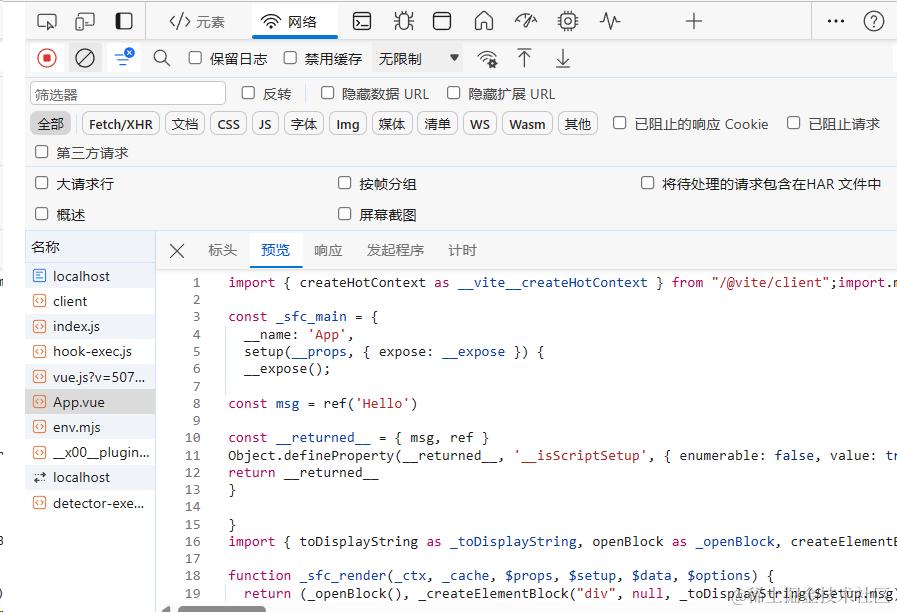Toggle device emulation icon
This screenshot has width=897, height=612.
click(x=85, y=22)
